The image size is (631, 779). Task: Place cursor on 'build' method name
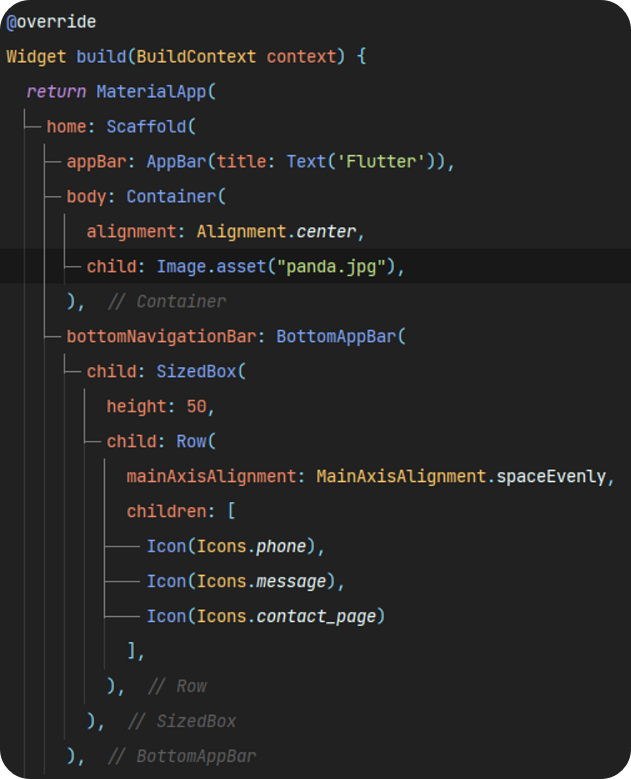(101, 57)
